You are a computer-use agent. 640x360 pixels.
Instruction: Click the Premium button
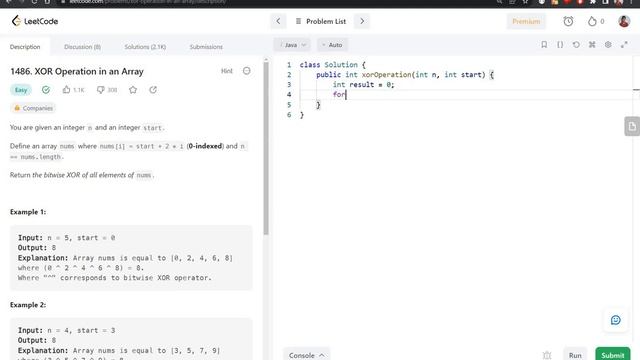point(526,21)
